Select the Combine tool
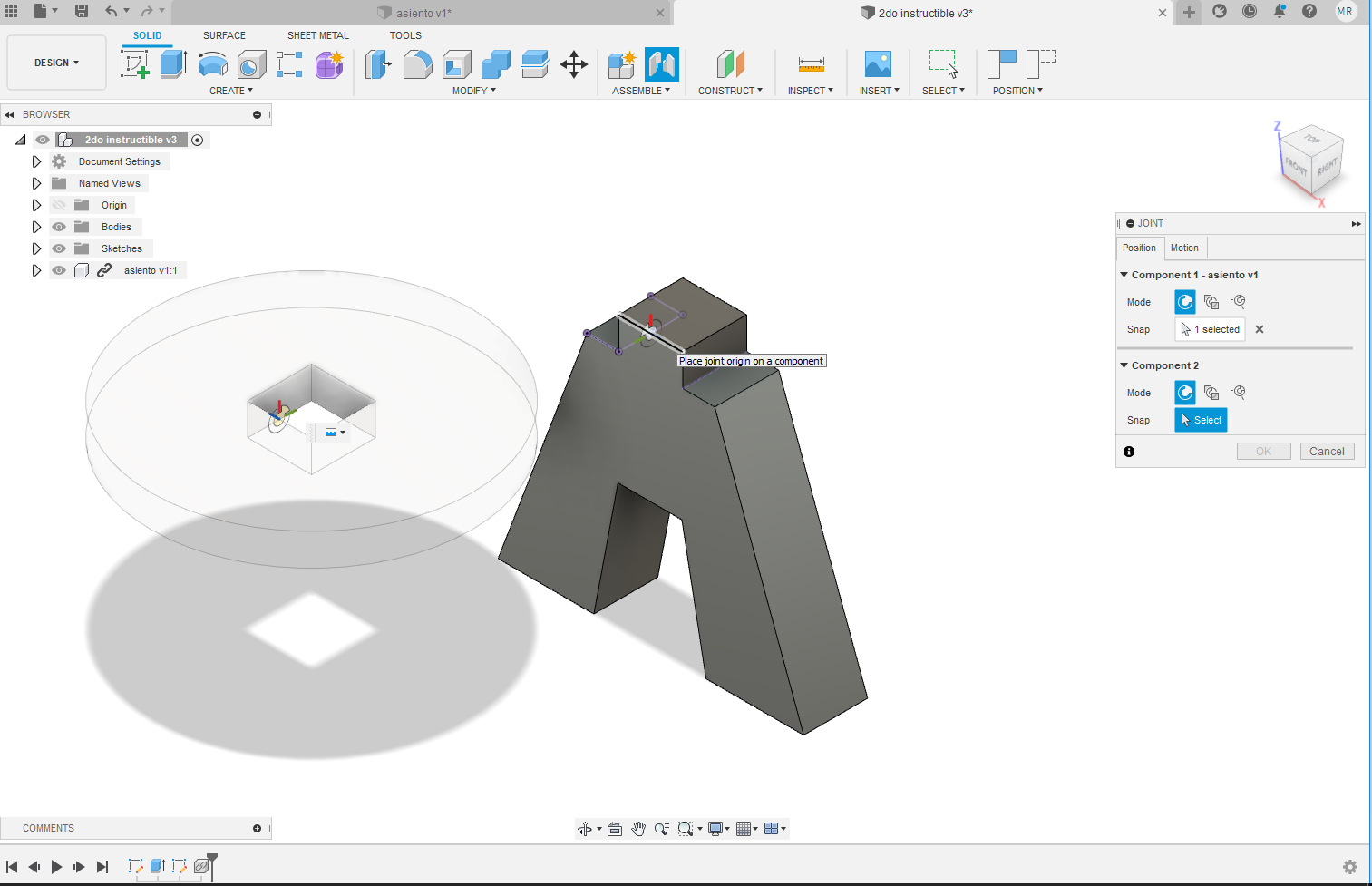The width and height of the screenshot is (1372, 886). 496,64
